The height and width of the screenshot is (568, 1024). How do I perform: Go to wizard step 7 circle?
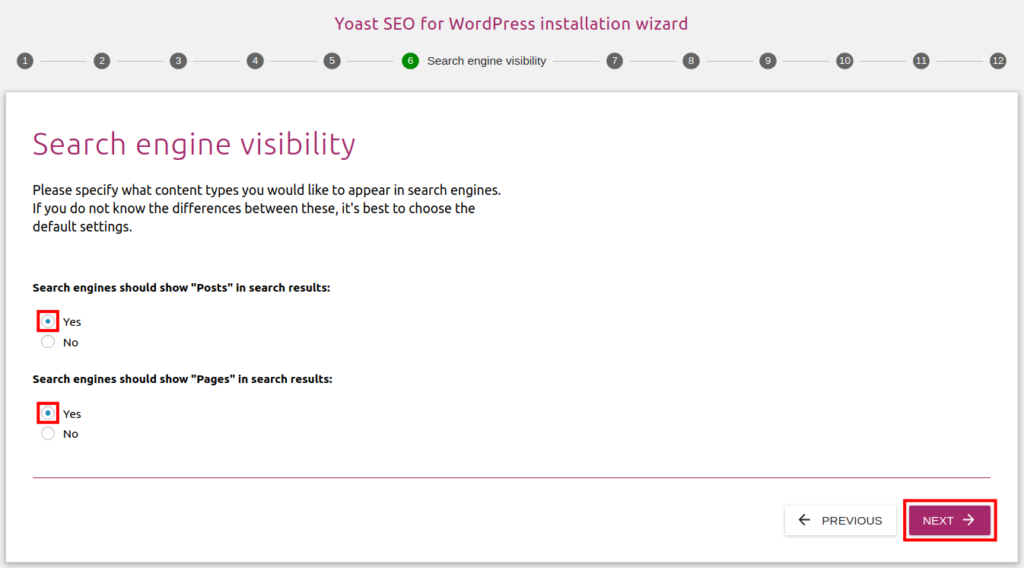(x=615, y=61)
